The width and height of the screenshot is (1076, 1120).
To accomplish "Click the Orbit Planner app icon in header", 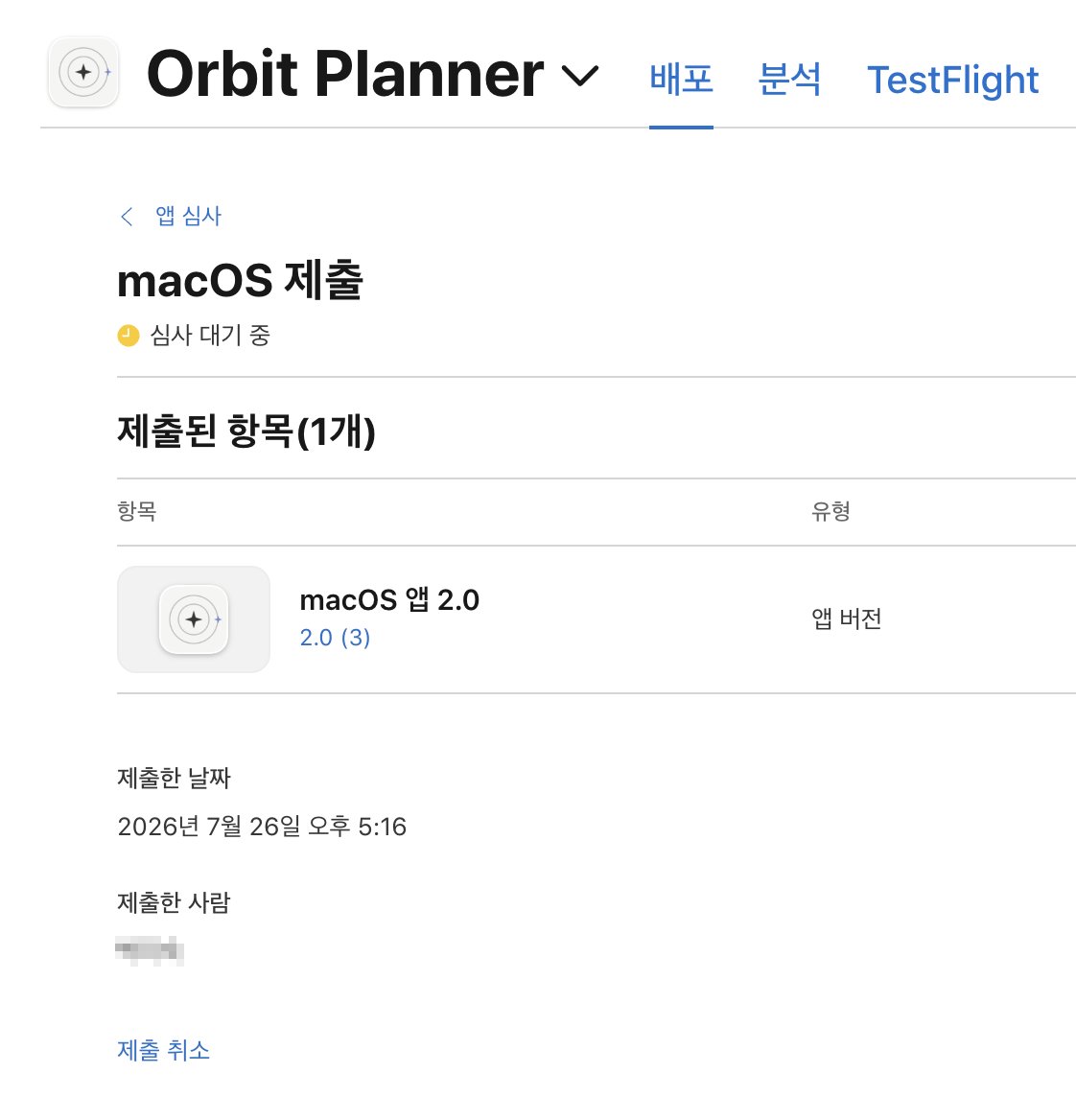I will pyautogui.click(x=82, y=72).
